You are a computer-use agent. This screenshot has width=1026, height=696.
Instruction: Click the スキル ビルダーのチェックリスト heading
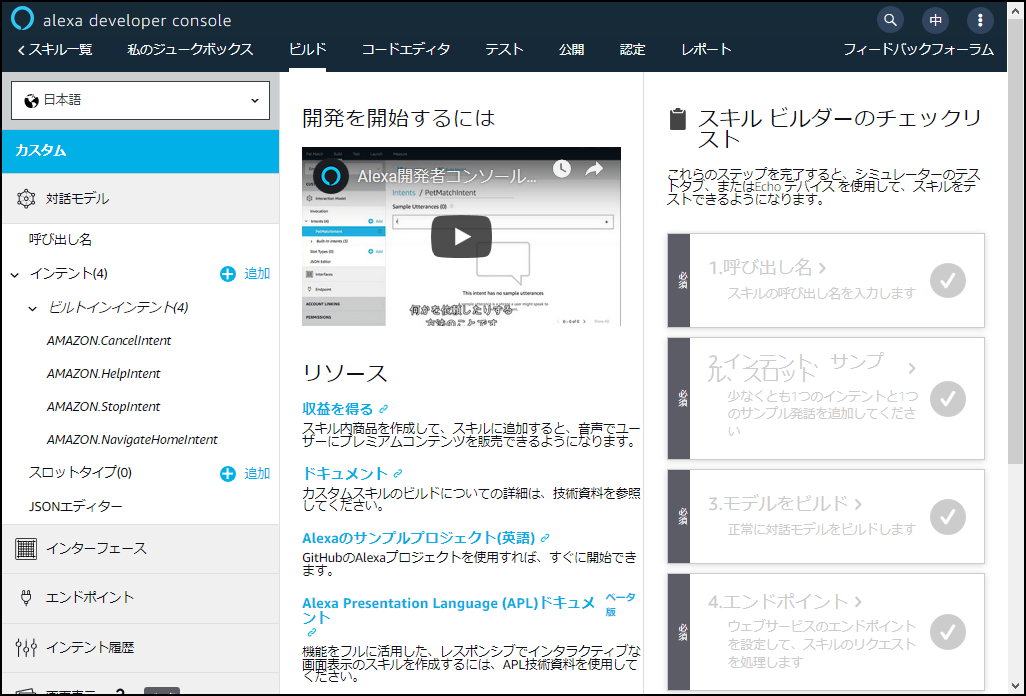pyautogui.click(x=840, y=128)
